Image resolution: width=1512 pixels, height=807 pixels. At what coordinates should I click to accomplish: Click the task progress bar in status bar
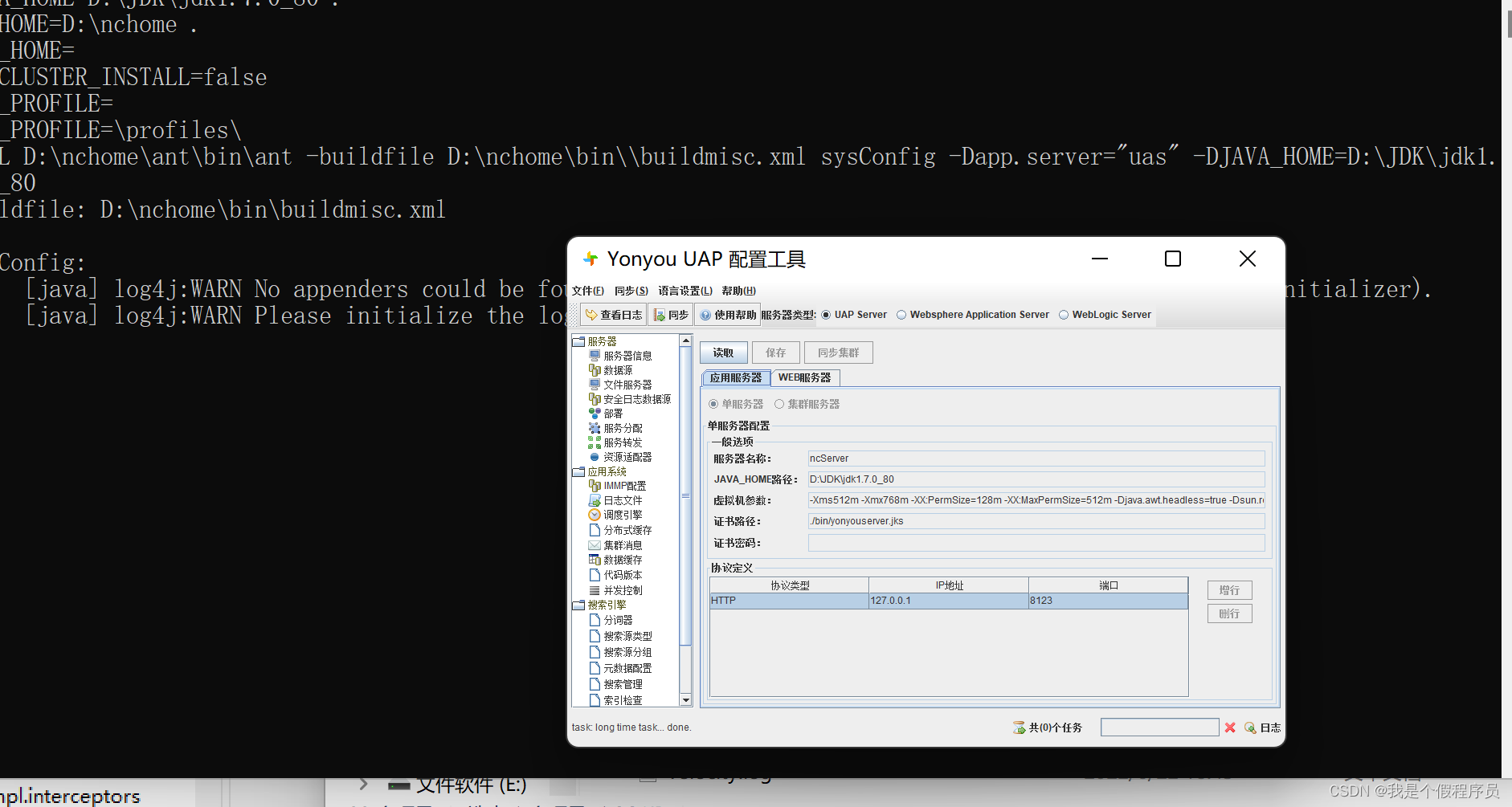[x=1159, y=728]
